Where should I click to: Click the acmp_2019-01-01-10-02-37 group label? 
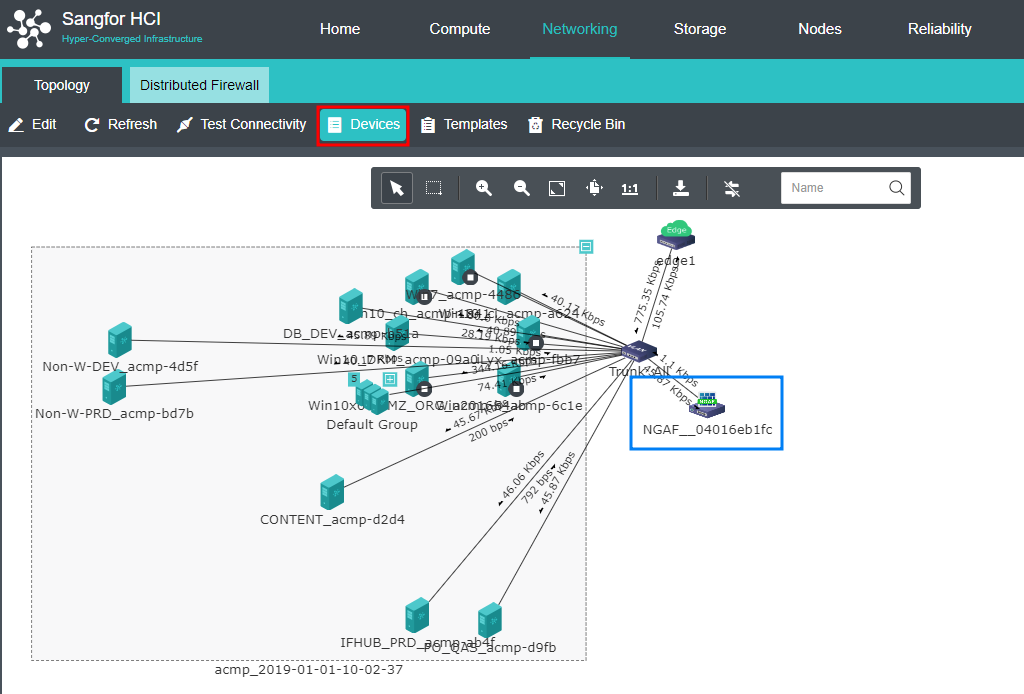(x=309, y=670)
